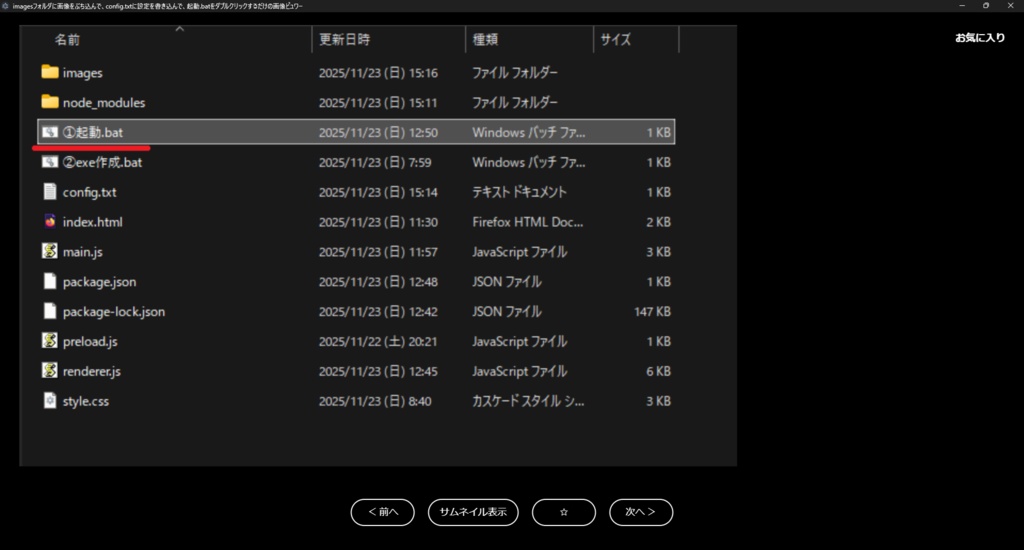Viewport: 1024px width, 550px height.
Task: Click the stylesheet icon beside style.css
Action: pyautogui.click(x=50, y=400)
